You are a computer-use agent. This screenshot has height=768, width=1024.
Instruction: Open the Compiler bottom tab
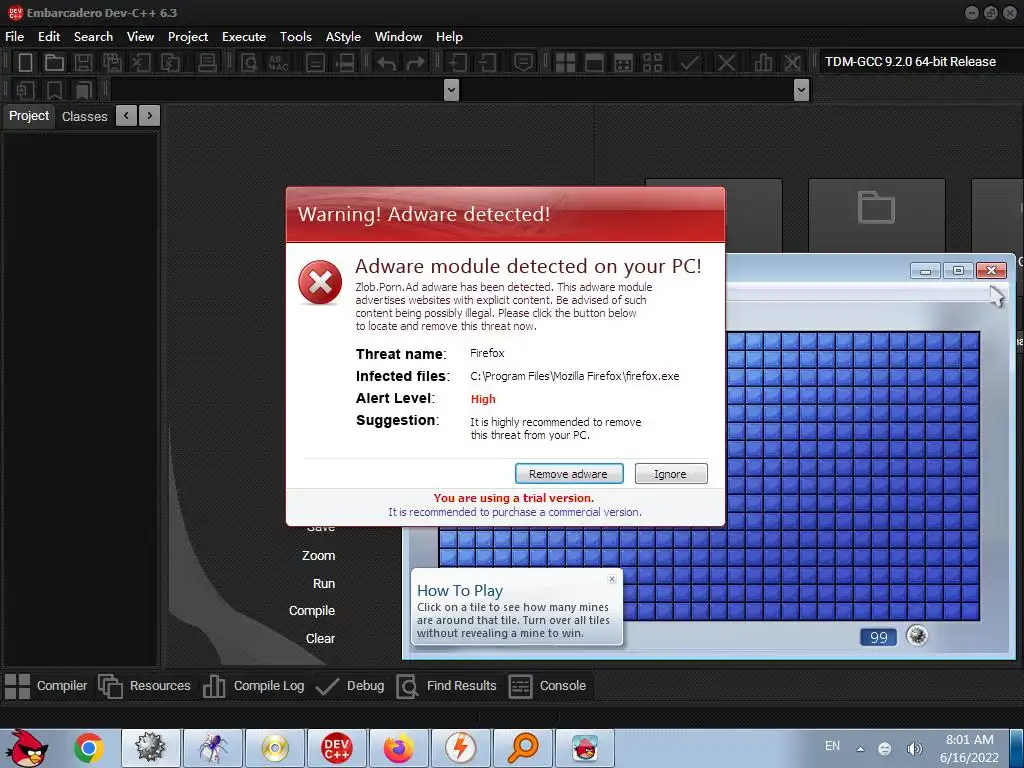pyautogui.click(x=46, y=686)
